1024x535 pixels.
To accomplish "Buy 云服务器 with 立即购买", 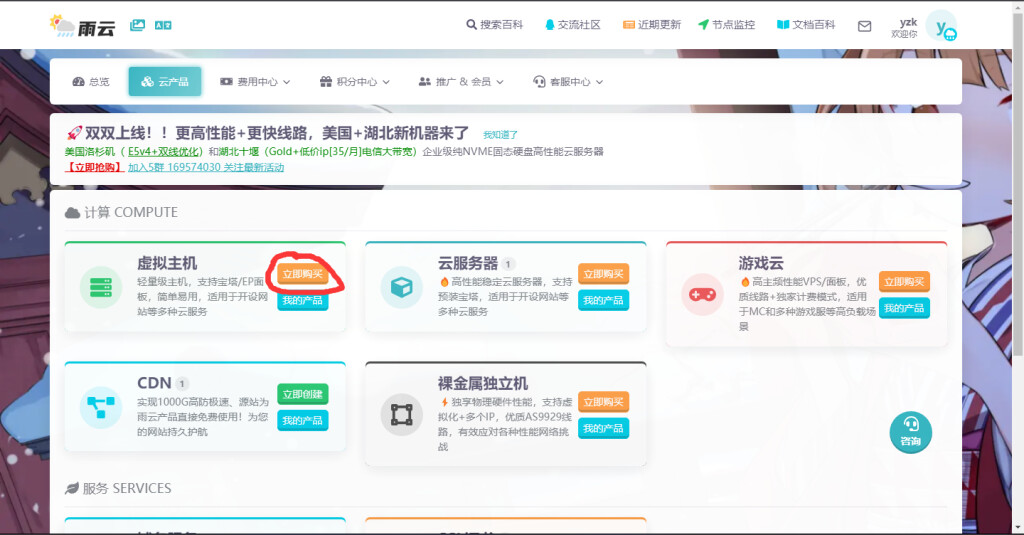I will 603,274.
